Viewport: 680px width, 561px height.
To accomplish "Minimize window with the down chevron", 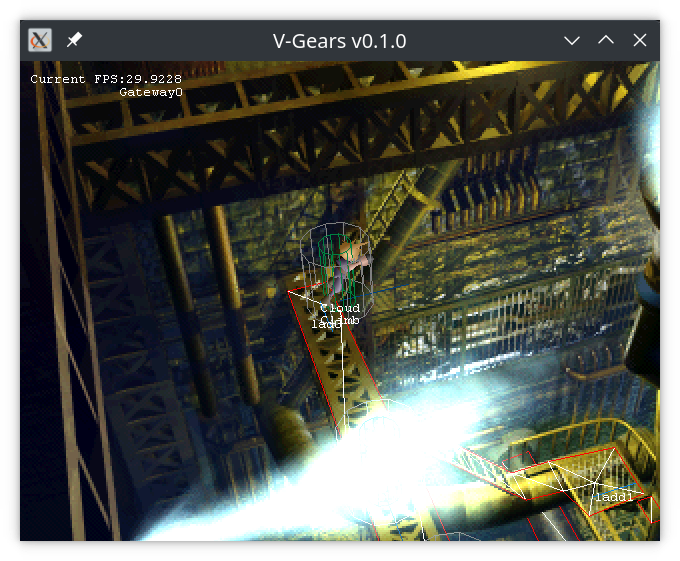I will [572, 41].
